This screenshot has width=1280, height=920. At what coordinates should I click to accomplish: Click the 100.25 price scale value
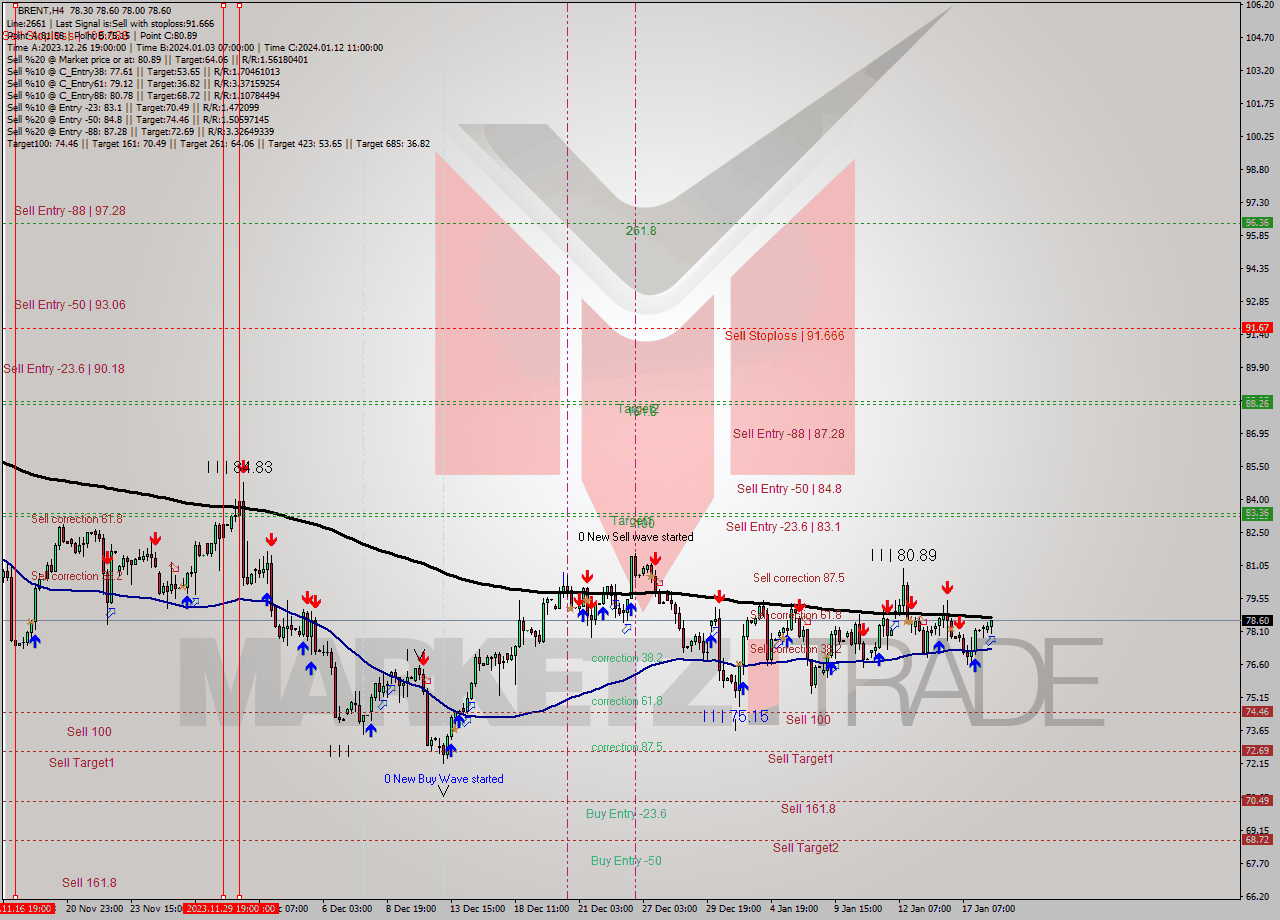pos(1259,137)
